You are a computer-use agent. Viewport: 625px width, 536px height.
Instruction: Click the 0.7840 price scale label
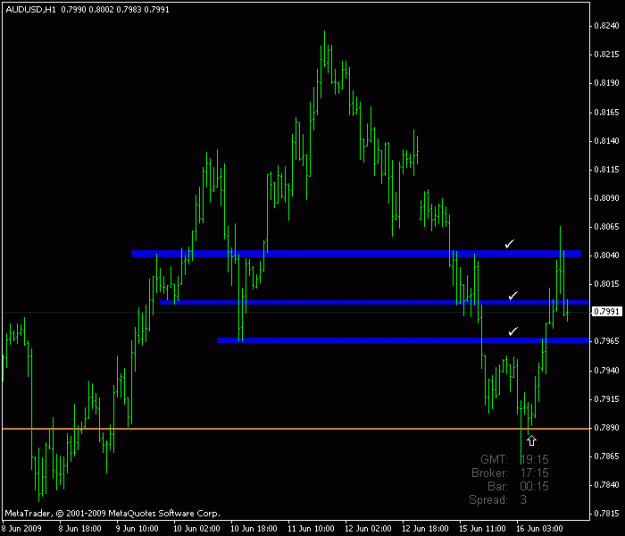607,485
